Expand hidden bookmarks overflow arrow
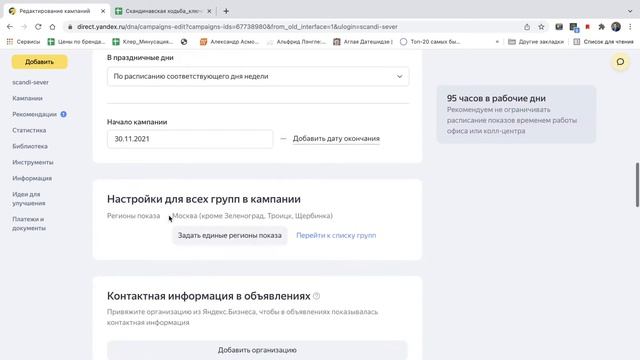The height and width of the screenshot is (360, 640). [497, 42]
